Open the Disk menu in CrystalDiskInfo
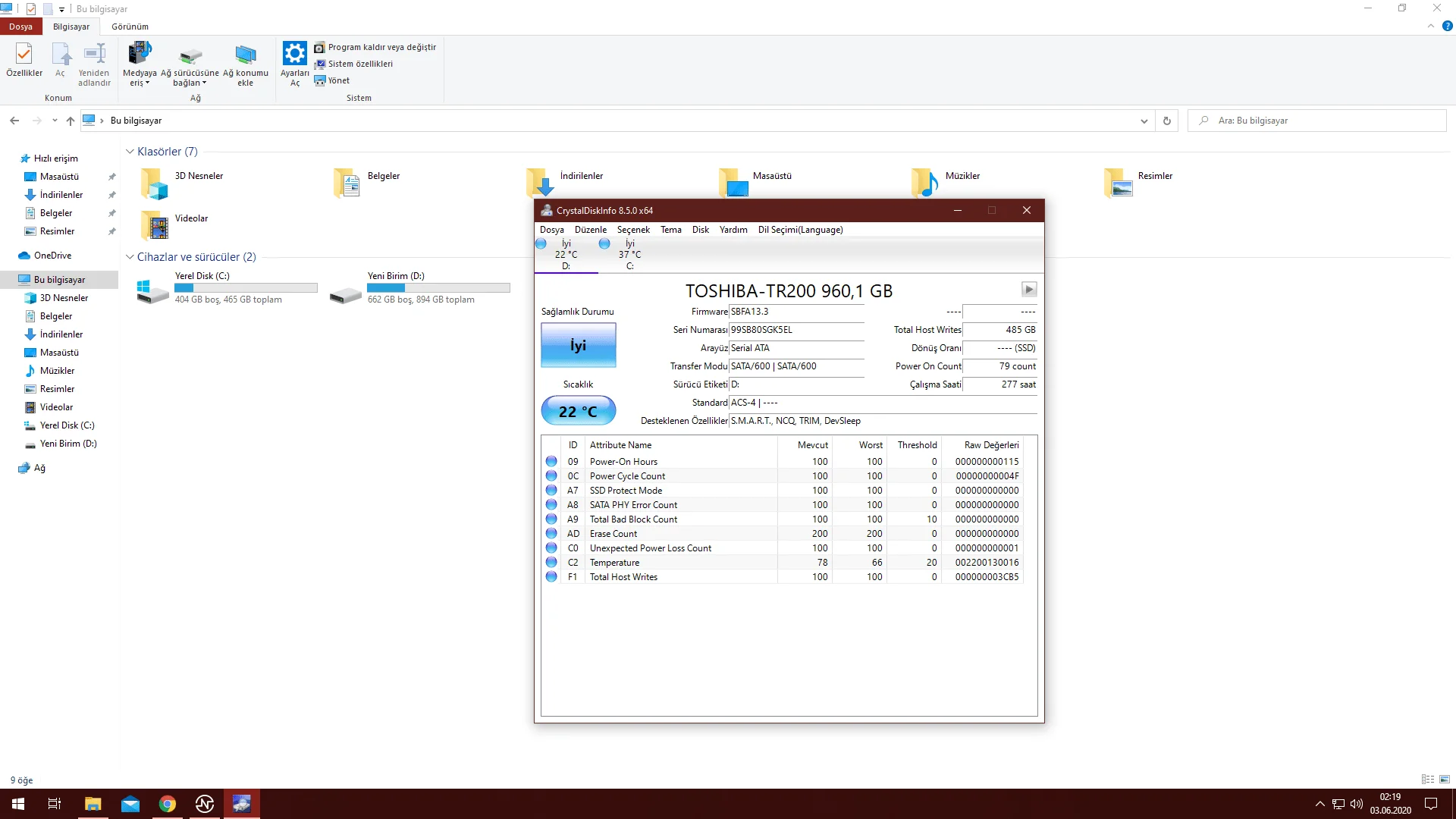1456x819 pixels. coord(700,230)
